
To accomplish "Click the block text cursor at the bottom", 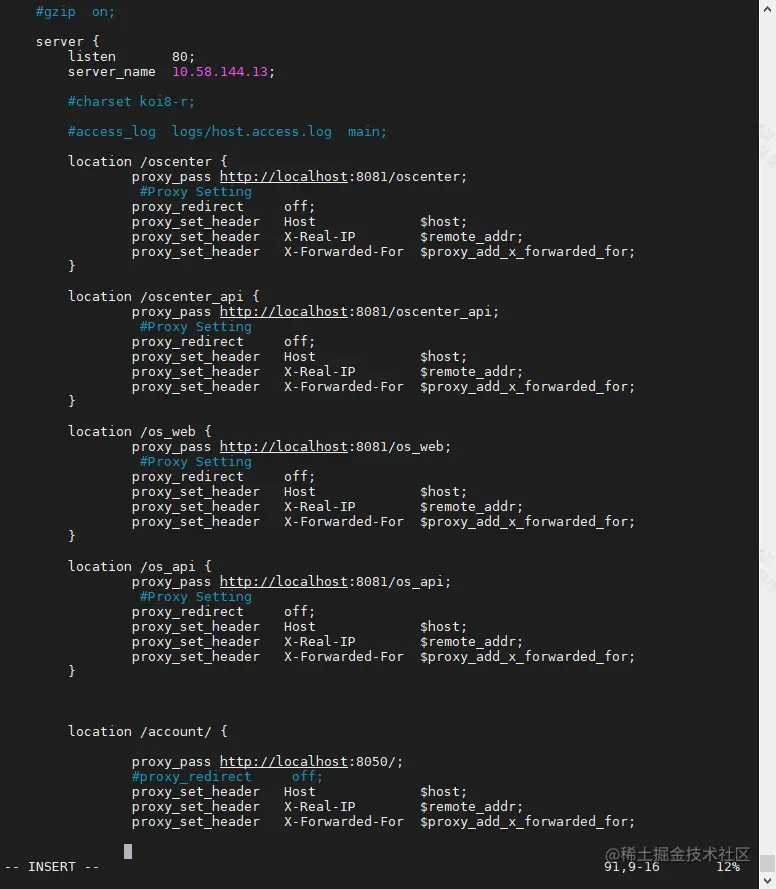I will point(128,851).
